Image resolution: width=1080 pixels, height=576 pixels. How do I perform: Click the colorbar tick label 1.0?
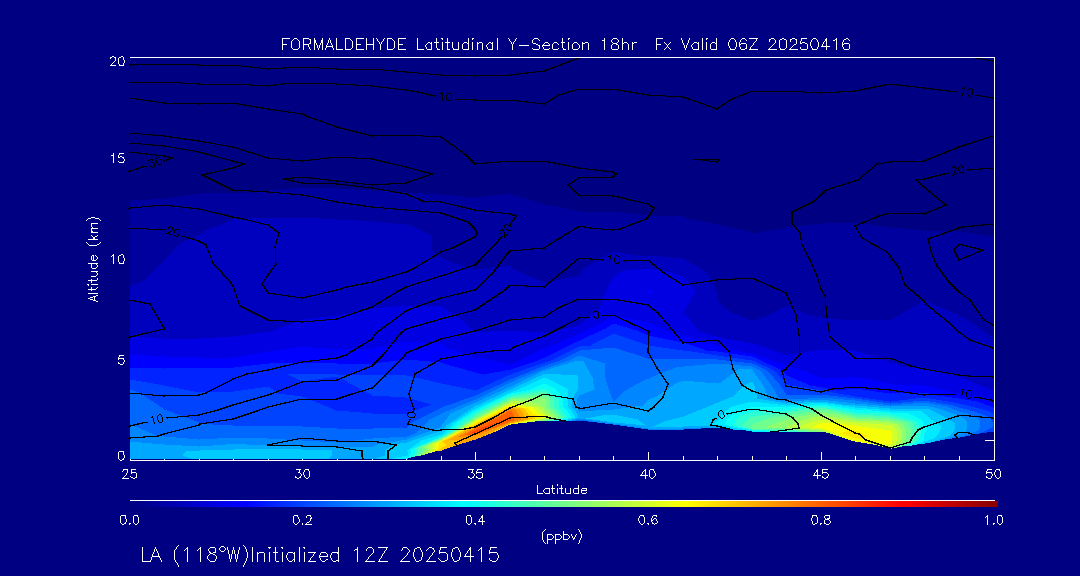994,520
